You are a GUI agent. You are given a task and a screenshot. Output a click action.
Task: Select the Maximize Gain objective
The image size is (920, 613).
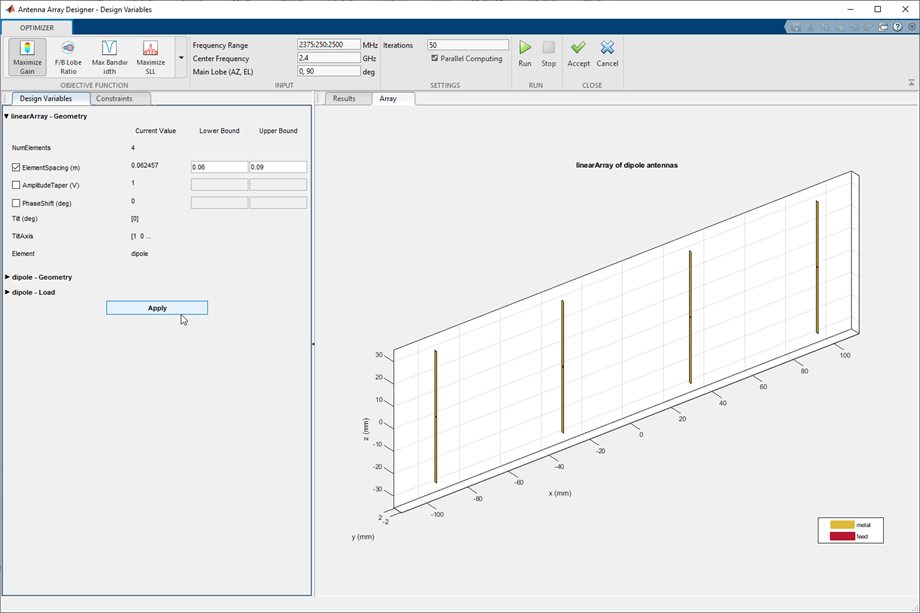point(27,57)
